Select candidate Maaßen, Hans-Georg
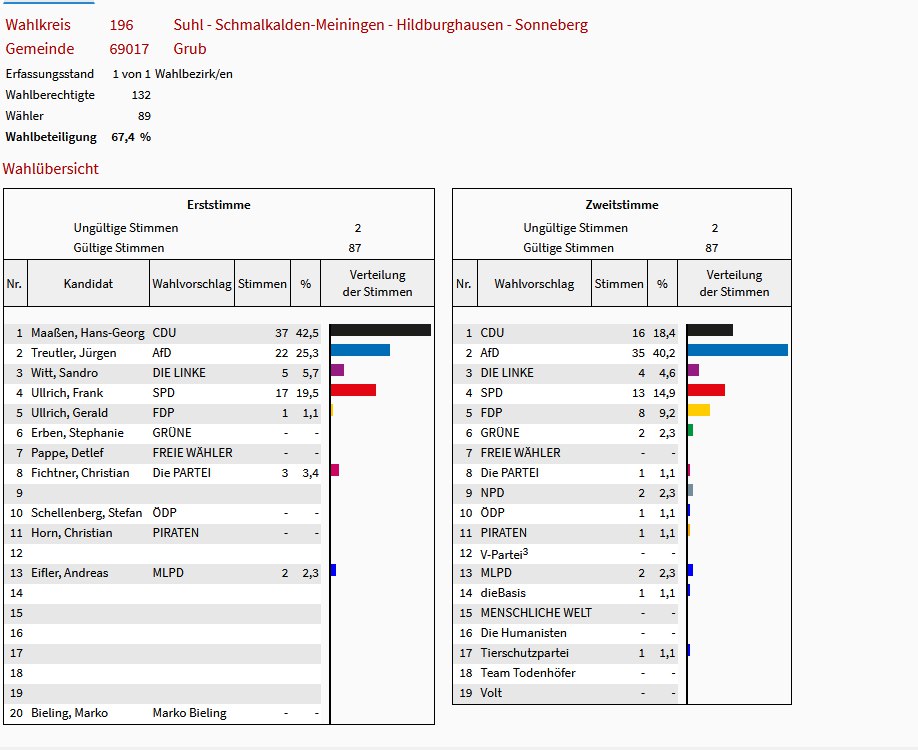Viewport: 918px width, 750px height. (x=88, y=333)
